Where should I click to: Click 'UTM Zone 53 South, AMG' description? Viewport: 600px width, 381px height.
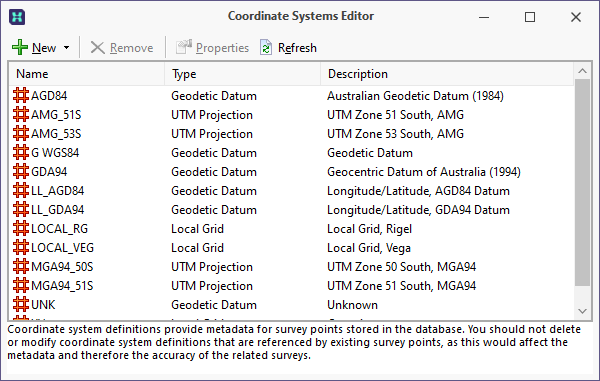pyautogui.click(x=395, y=134)
